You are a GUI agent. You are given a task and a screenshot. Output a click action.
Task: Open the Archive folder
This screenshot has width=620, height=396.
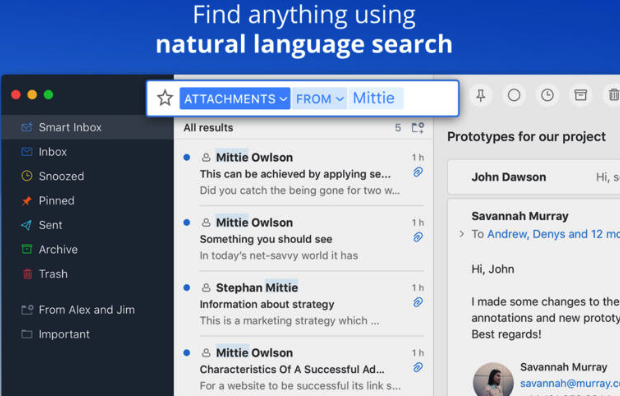pos(87,250)
